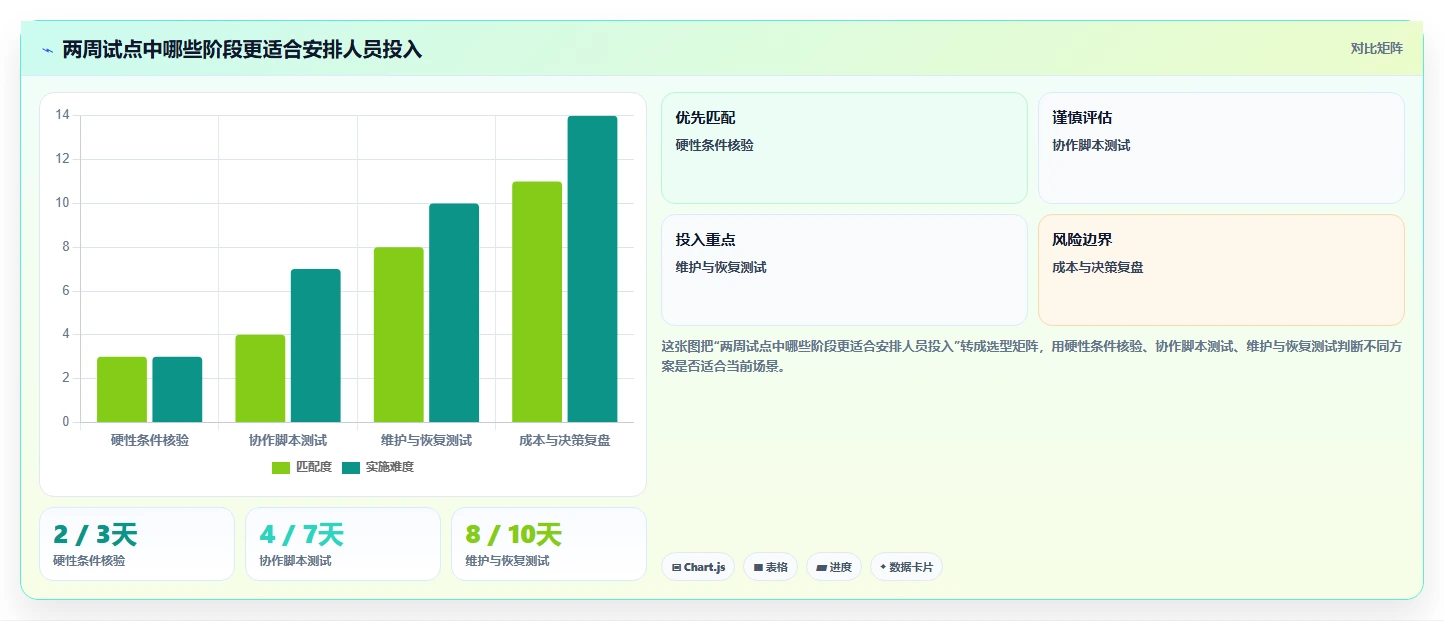1444x621 pixels.
Task: Click the 匹配度 bar for 协作脚本测试
Action: point(260,379)
